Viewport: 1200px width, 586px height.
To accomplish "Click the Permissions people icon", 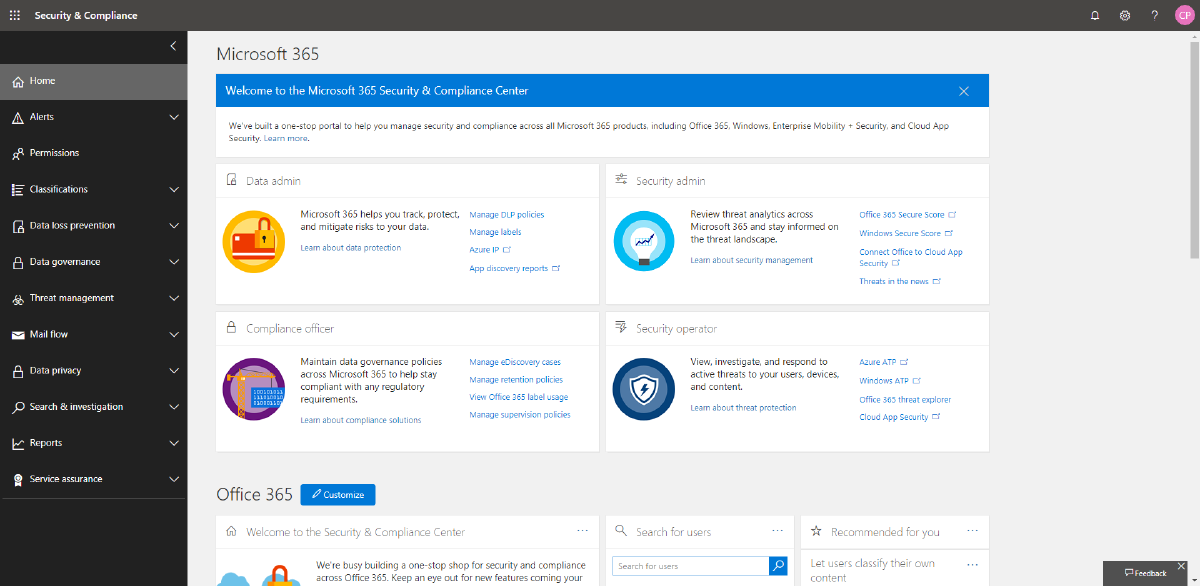I will tap(18, 152).
